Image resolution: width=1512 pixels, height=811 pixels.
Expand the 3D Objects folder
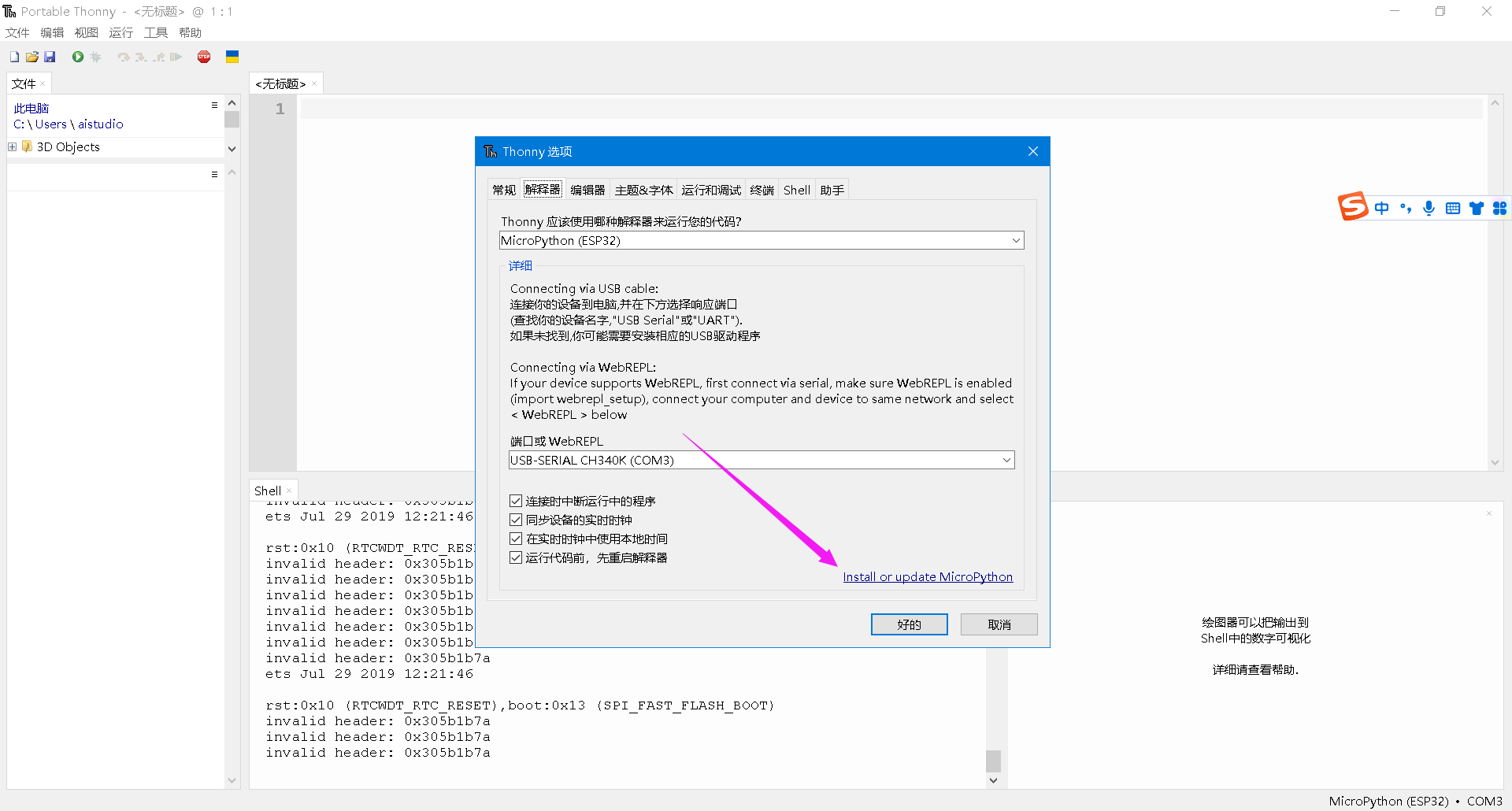(x=13, y=146)
